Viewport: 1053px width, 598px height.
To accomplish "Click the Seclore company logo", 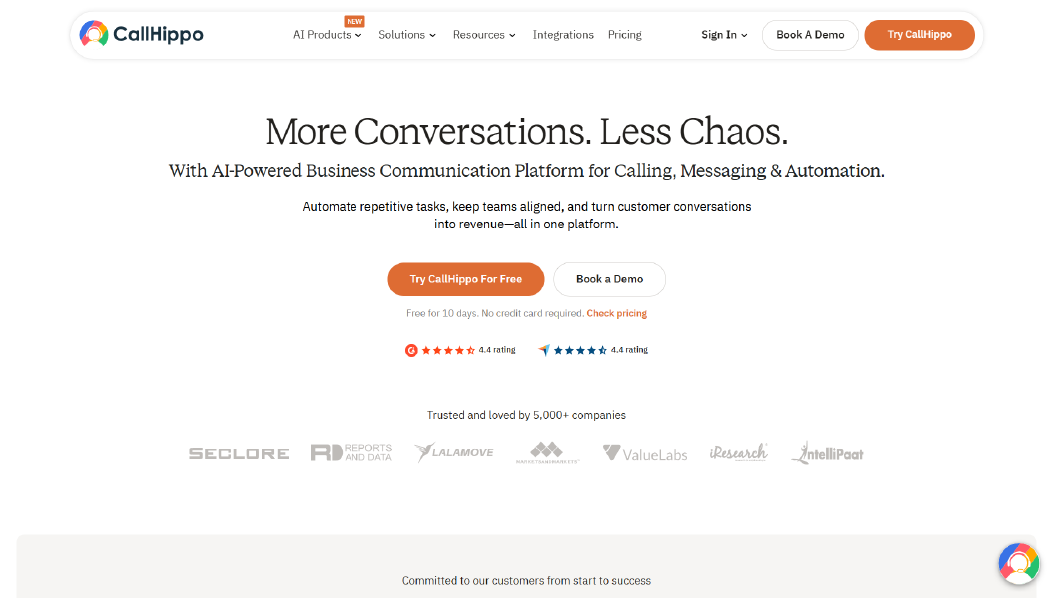I will (x=238, y=452).
